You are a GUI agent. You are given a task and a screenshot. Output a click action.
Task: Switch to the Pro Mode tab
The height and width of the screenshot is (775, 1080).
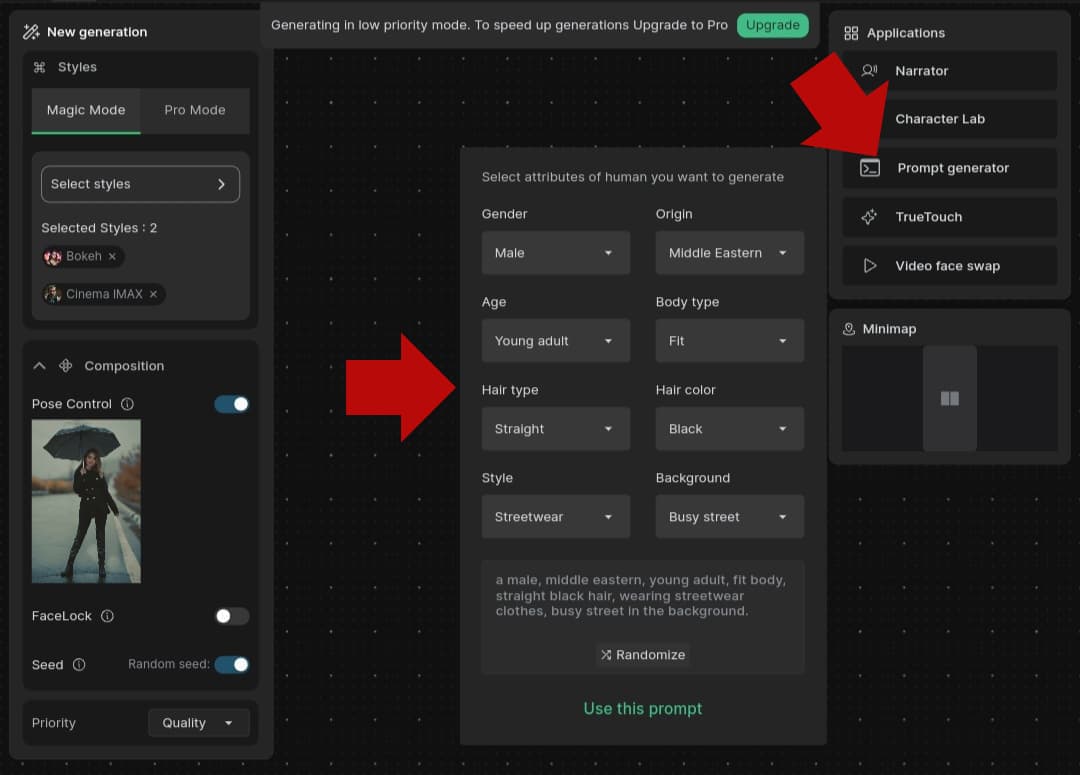(195, 110)
